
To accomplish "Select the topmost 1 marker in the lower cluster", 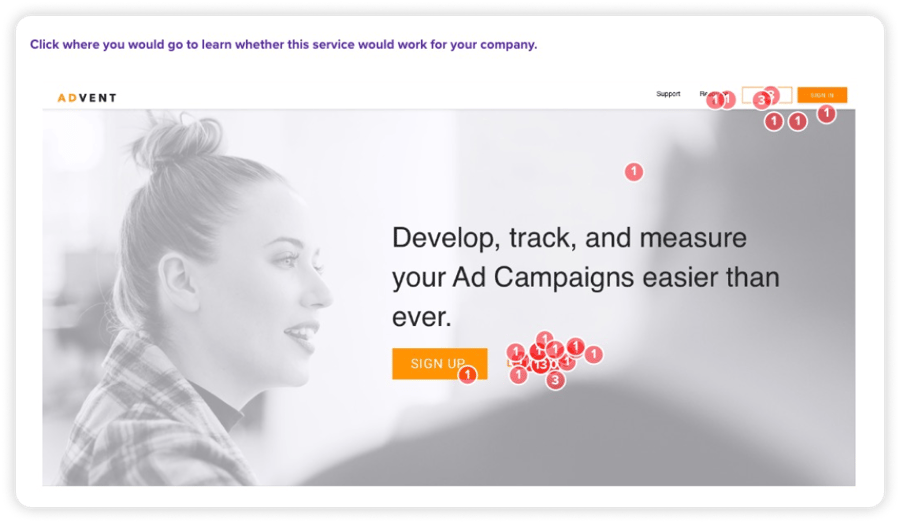I will [x=544, y=339].
